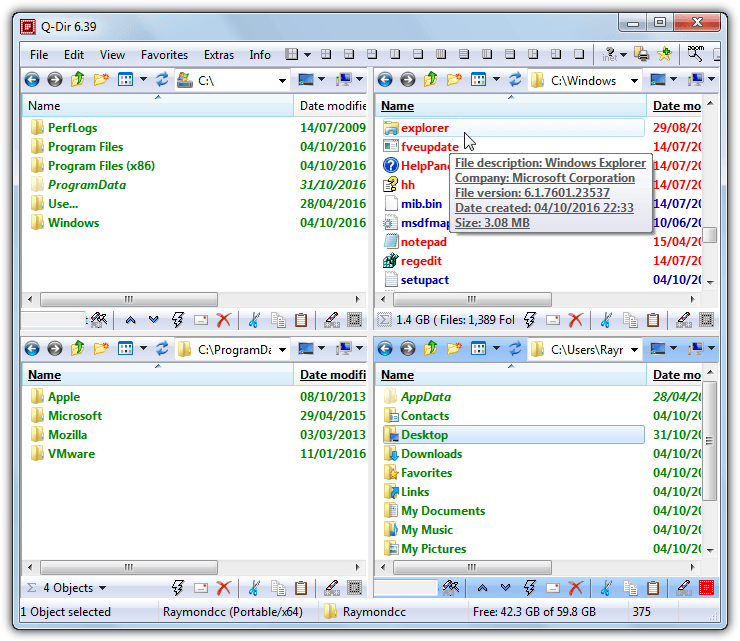740x641 pixels.
Task: Select the regedit file
Action: click(421, 261)
